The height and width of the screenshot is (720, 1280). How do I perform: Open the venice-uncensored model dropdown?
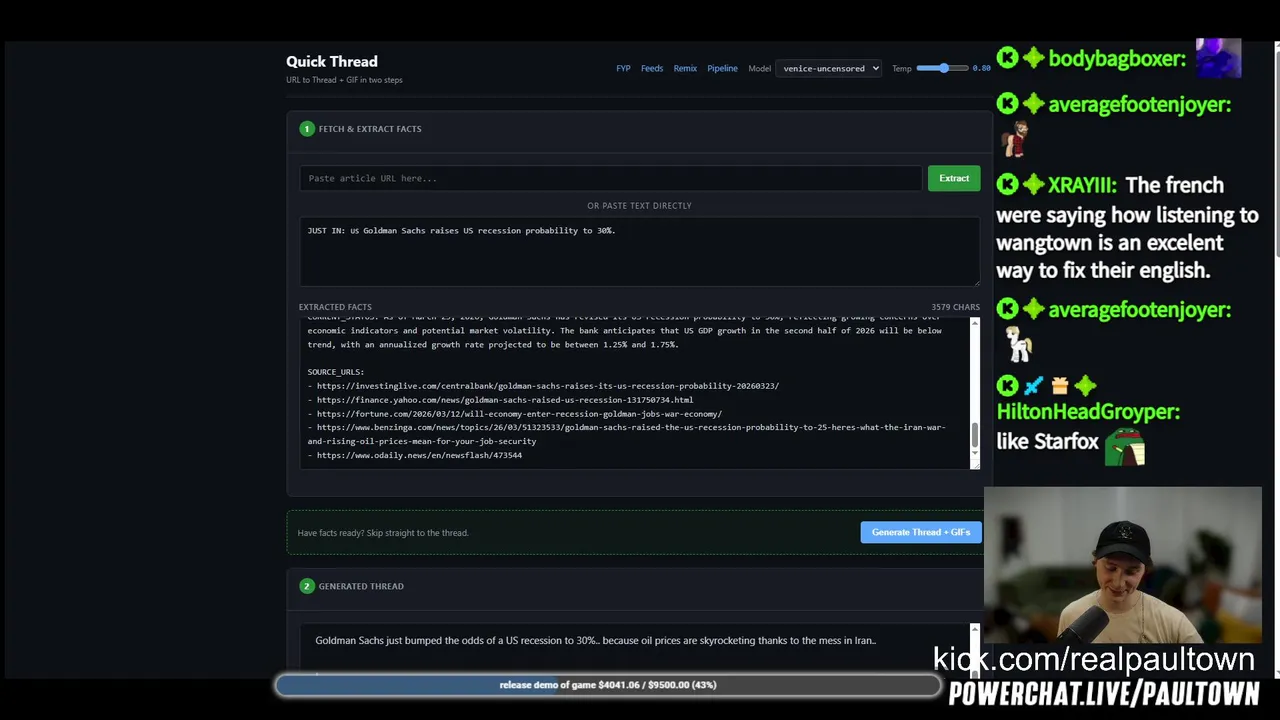pos(828,69)
